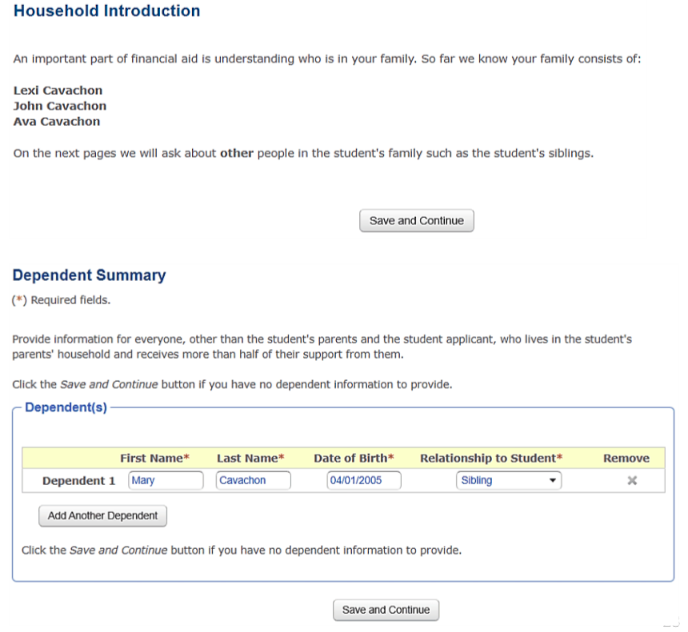
Task: Click Add Another Dependent
Action: pyautogui.click(x=103, y=516)
